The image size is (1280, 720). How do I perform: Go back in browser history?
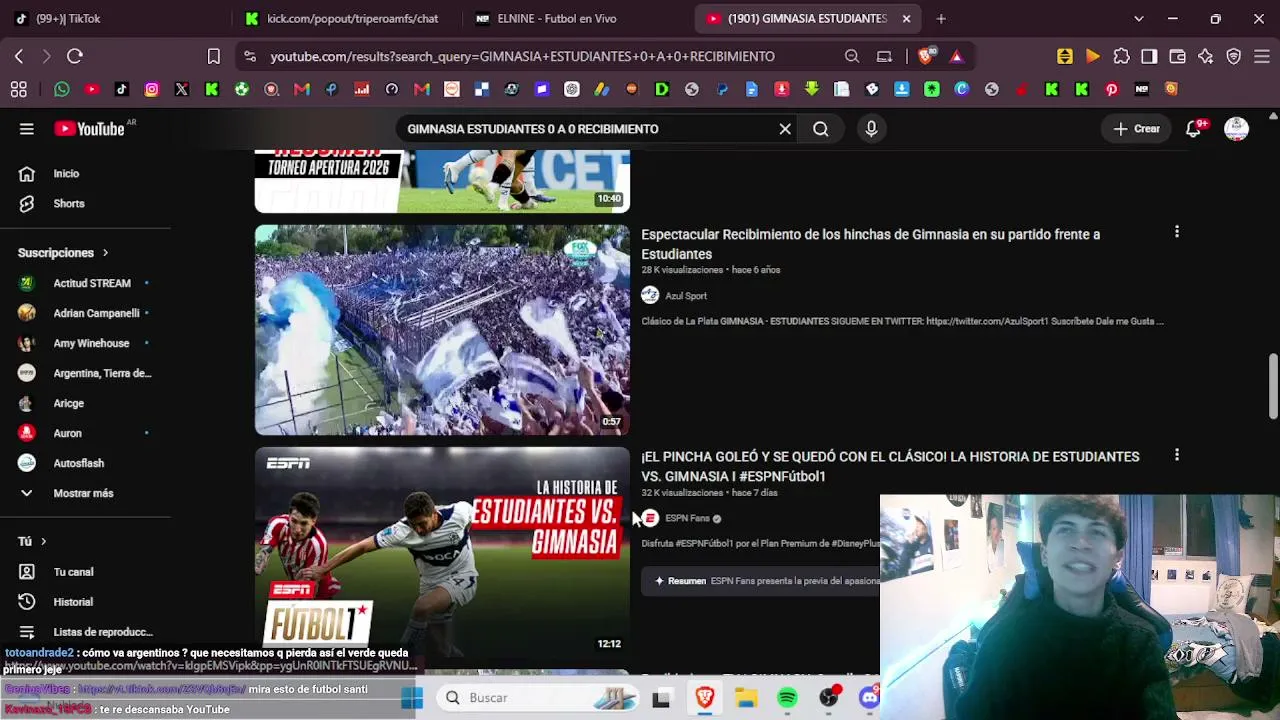19,56
